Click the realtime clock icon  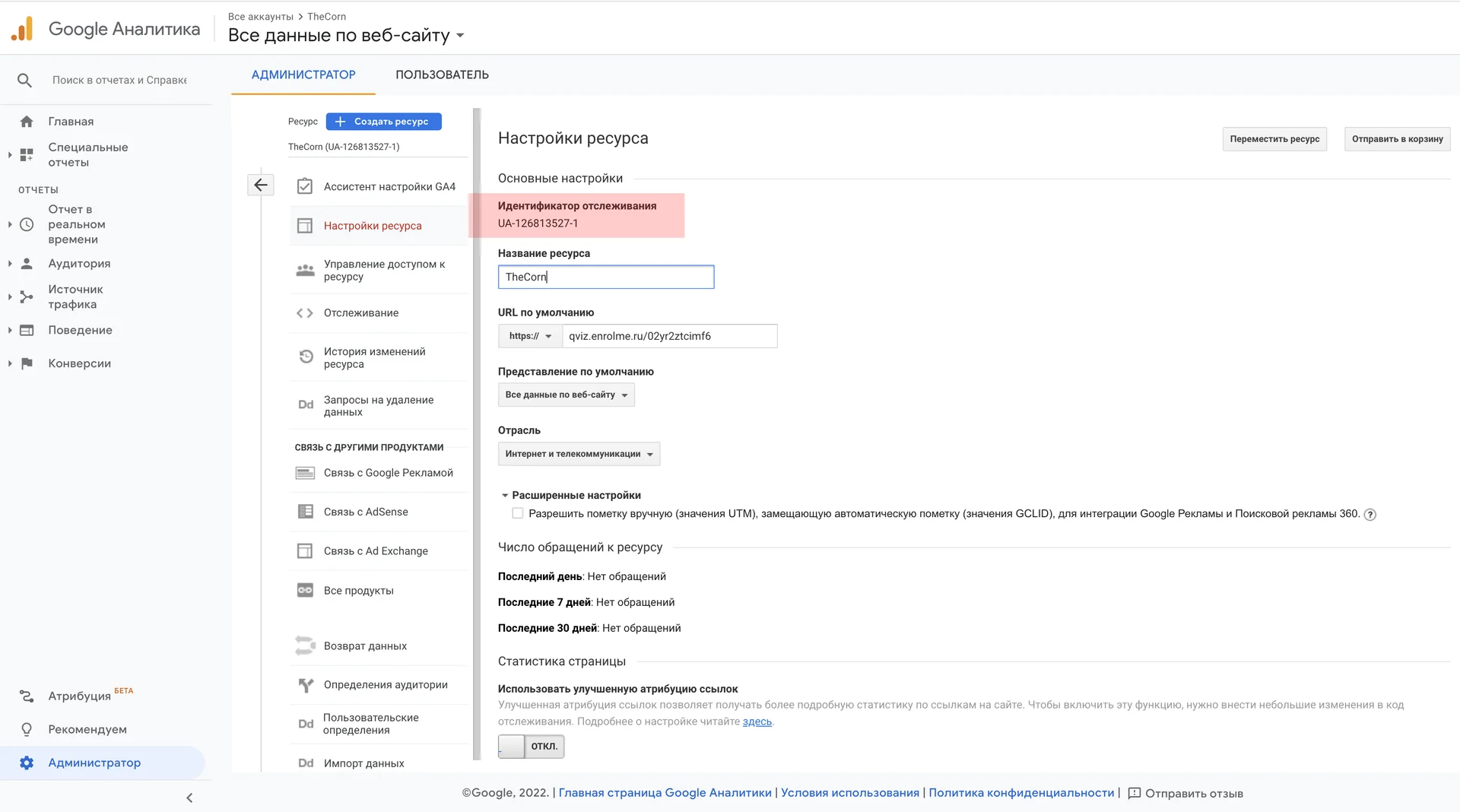tap(27, 224)
